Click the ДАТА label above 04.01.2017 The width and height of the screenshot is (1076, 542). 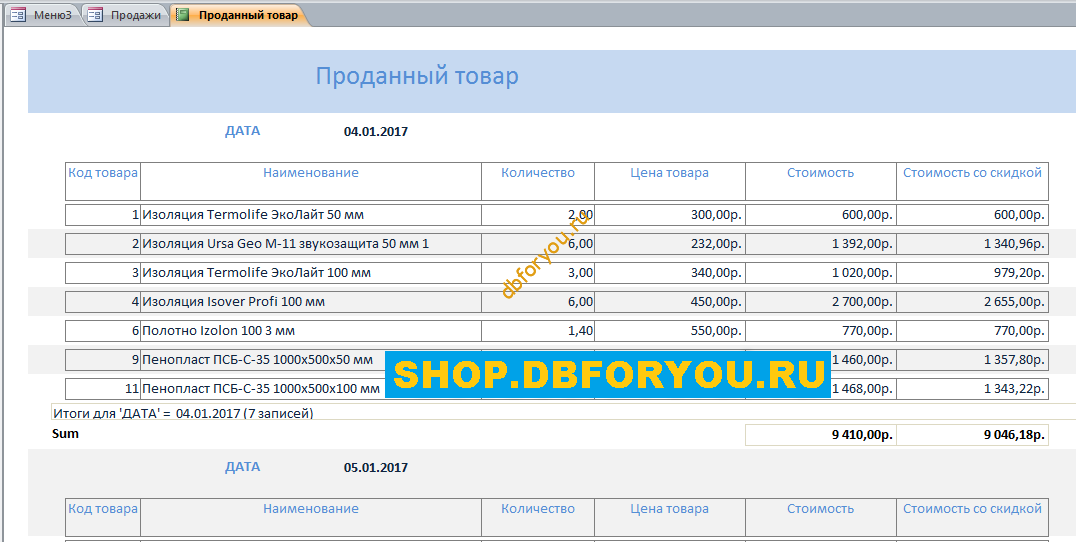242,131
